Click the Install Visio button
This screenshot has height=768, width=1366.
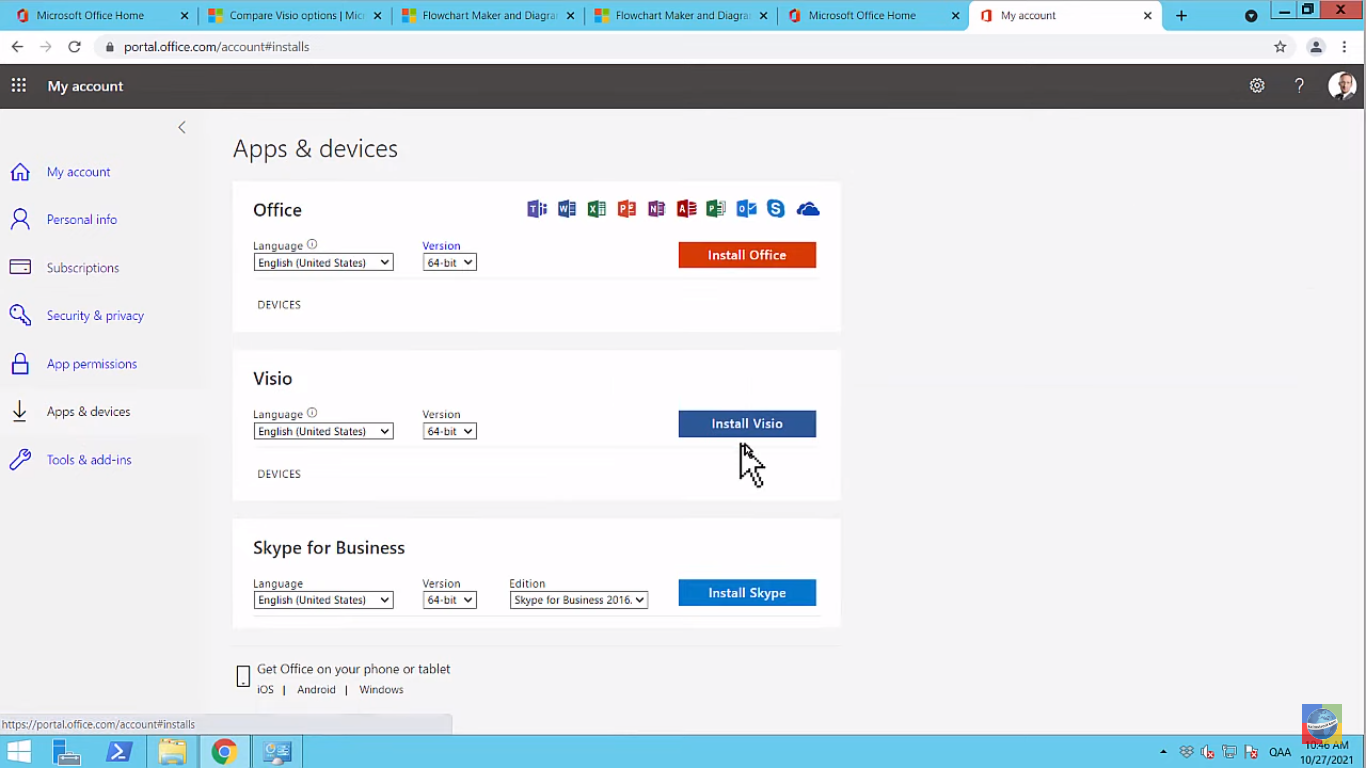747,423
